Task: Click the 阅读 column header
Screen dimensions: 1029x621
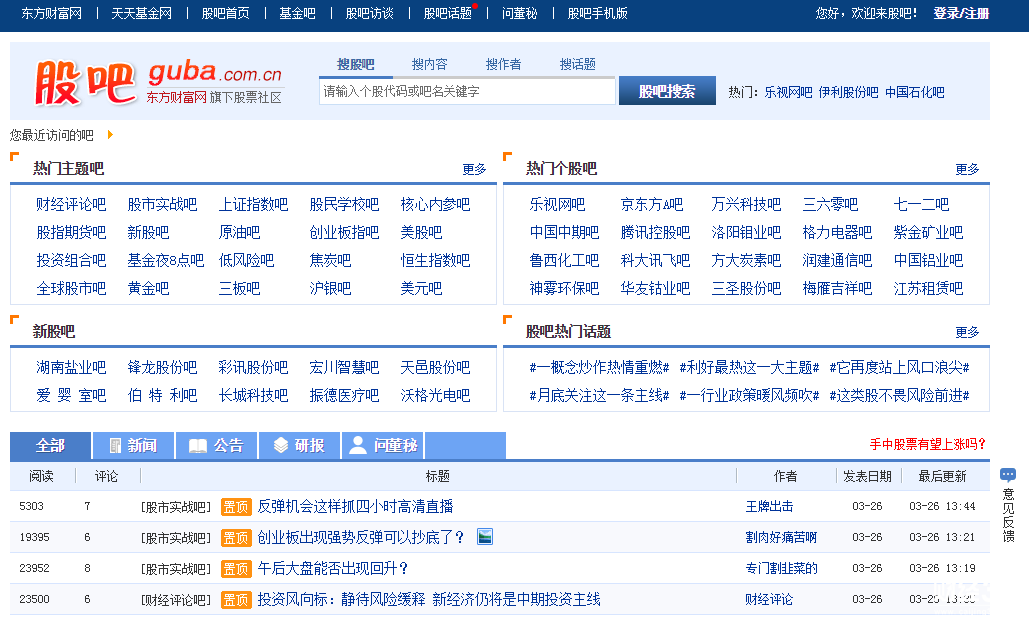Action: (x=41, y=476)
